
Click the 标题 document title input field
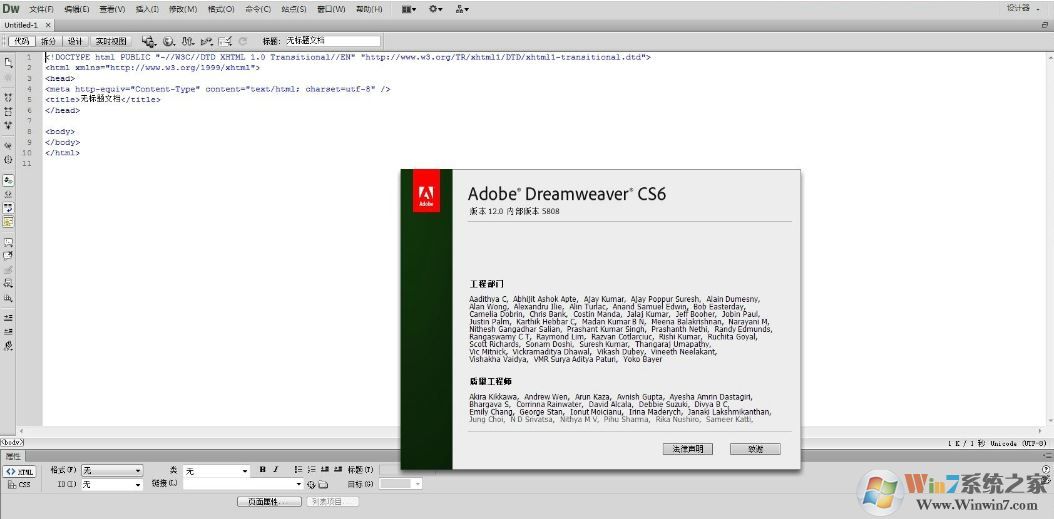[331, 41]
